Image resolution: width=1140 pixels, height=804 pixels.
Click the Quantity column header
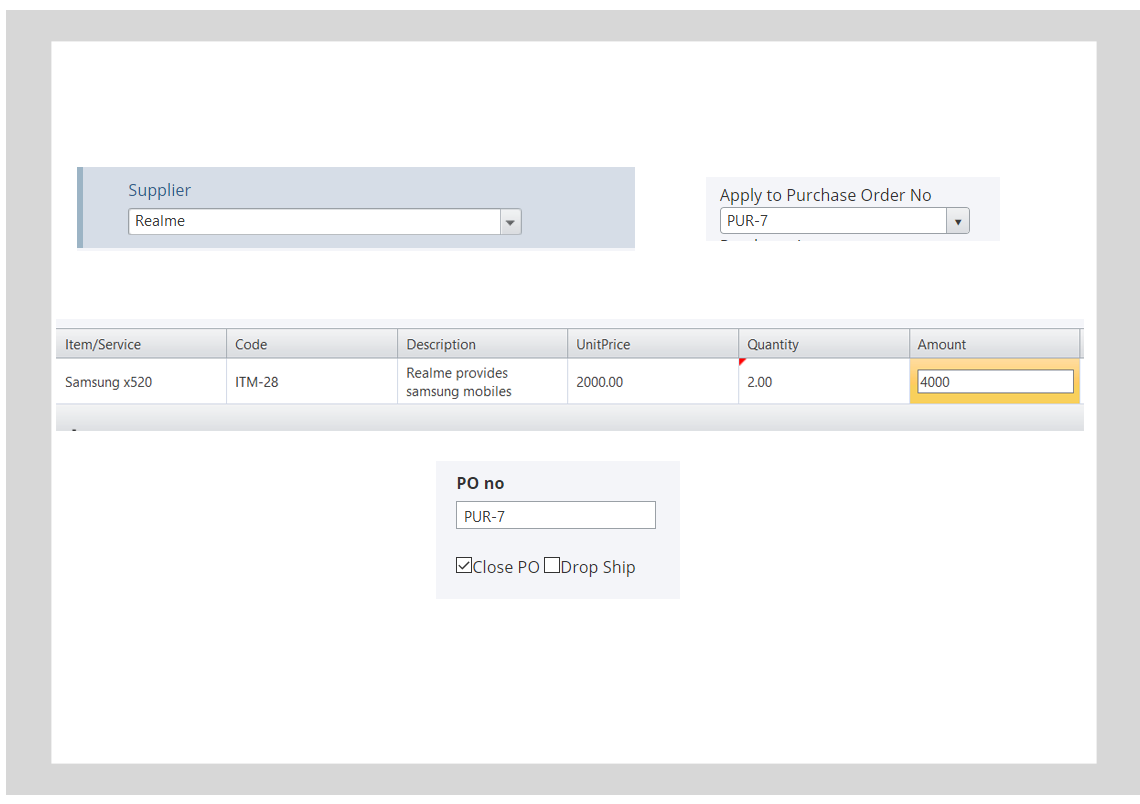pyautogui.click(x=824, y=344)
